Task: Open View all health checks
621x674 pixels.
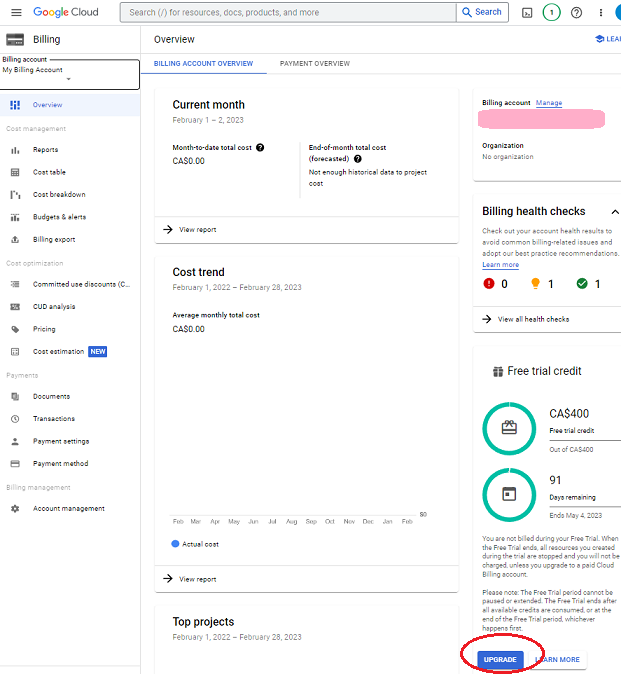Action: point(533,319)
